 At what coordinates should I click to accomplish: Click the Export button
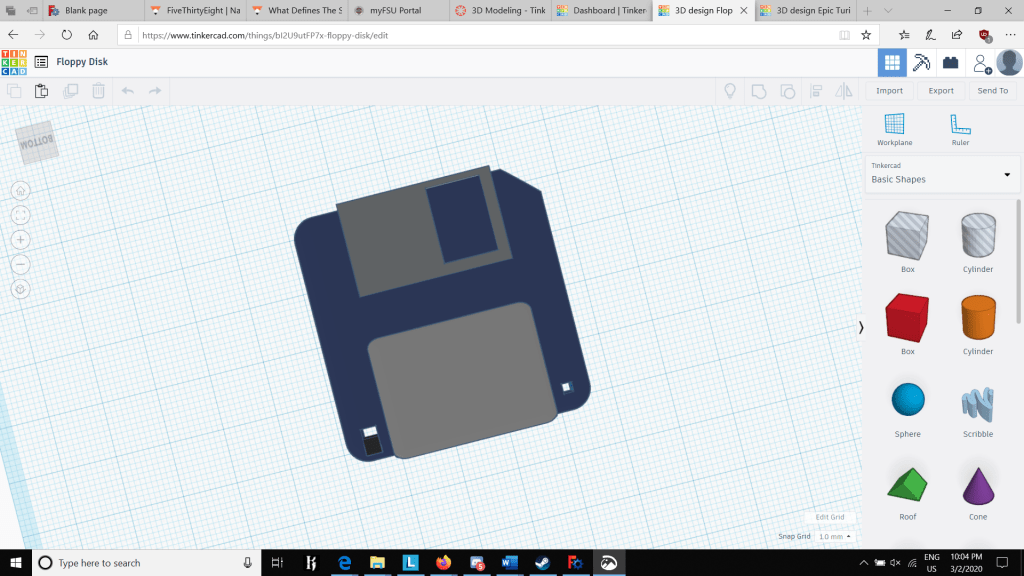[941, 91]
